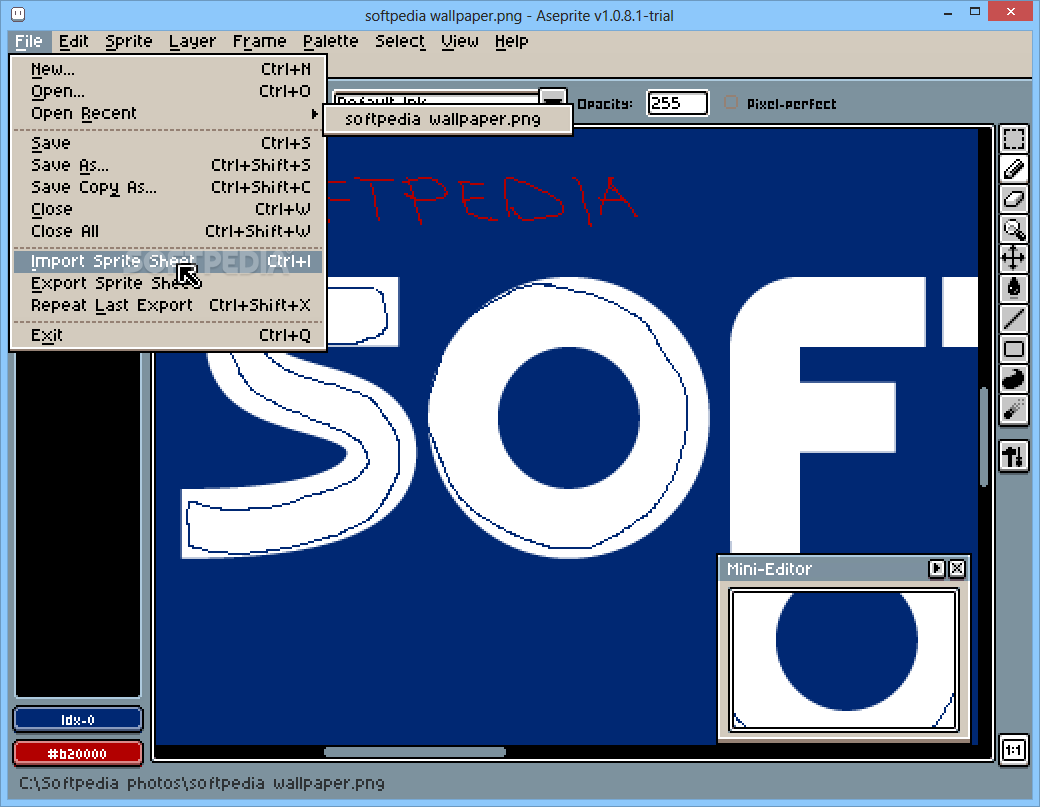This screenshot has width=1040, height=807.
Task: Open the Edit menu
Action: [x=74, y=41]
